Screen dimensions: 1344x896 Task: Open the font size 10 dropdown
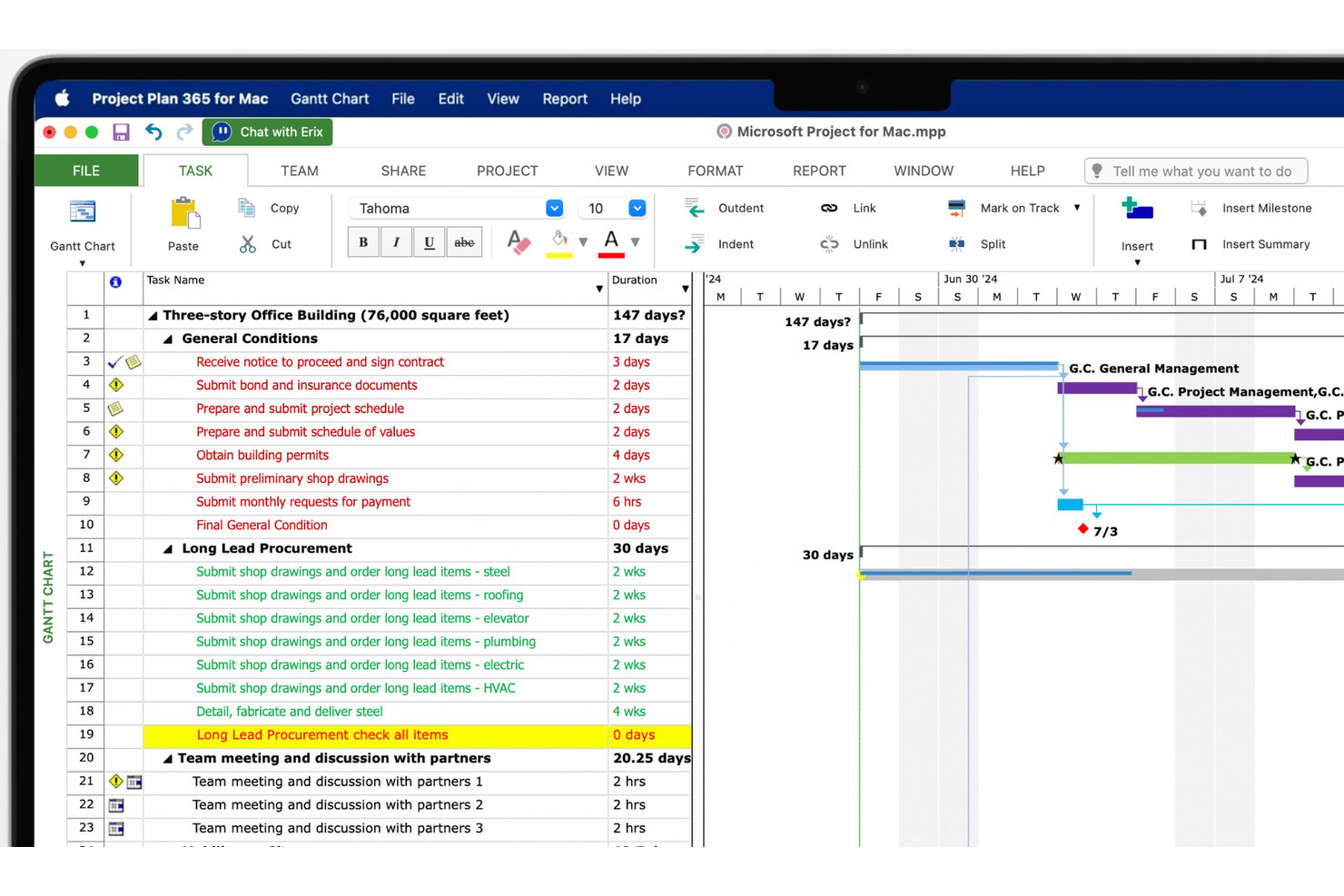click(637, 208)
